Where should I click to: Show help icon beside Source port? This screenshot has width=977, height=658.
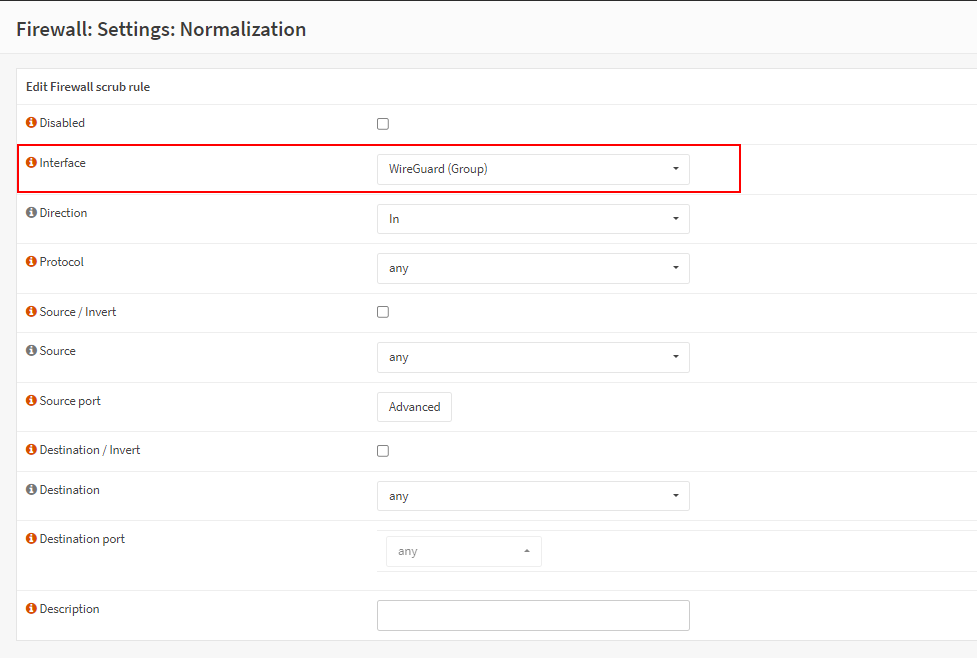coord(31,401)
